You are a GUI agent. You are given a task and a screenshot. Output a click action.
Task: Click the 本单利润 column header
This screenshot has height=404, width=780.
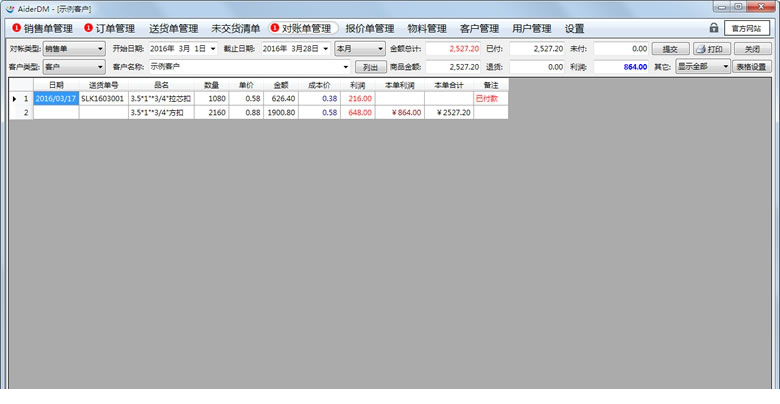(x=400, y=85)
